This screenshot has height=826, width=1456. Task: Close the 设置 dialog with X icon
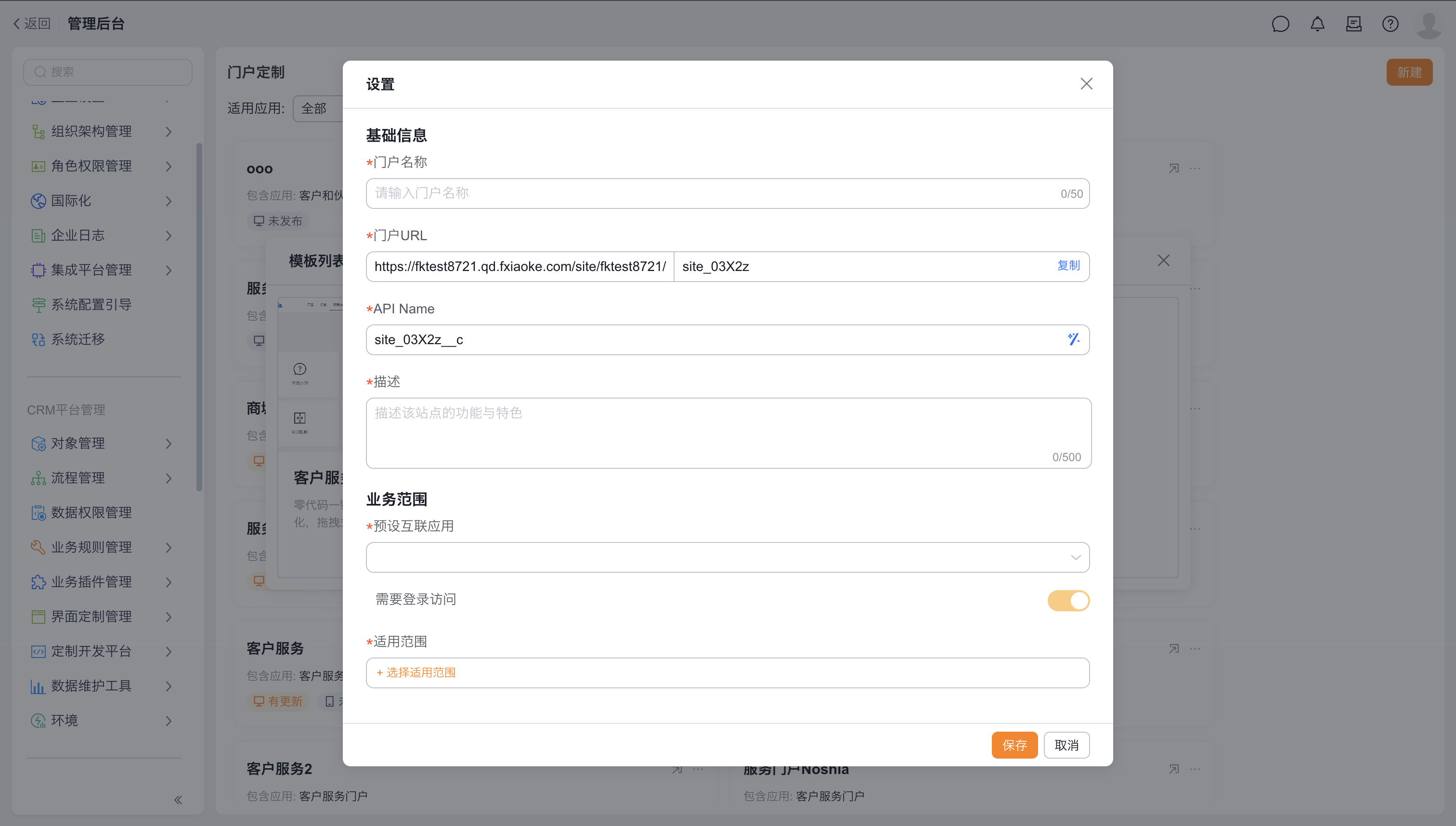[x=1086, y=84]
